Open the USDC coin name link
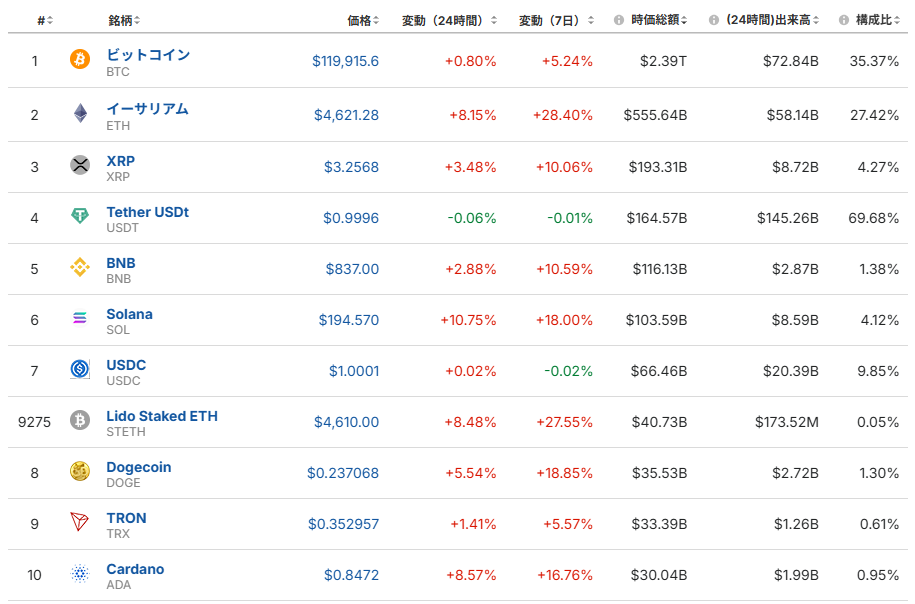This screenshot has width=915, height=604. [126, 365]
